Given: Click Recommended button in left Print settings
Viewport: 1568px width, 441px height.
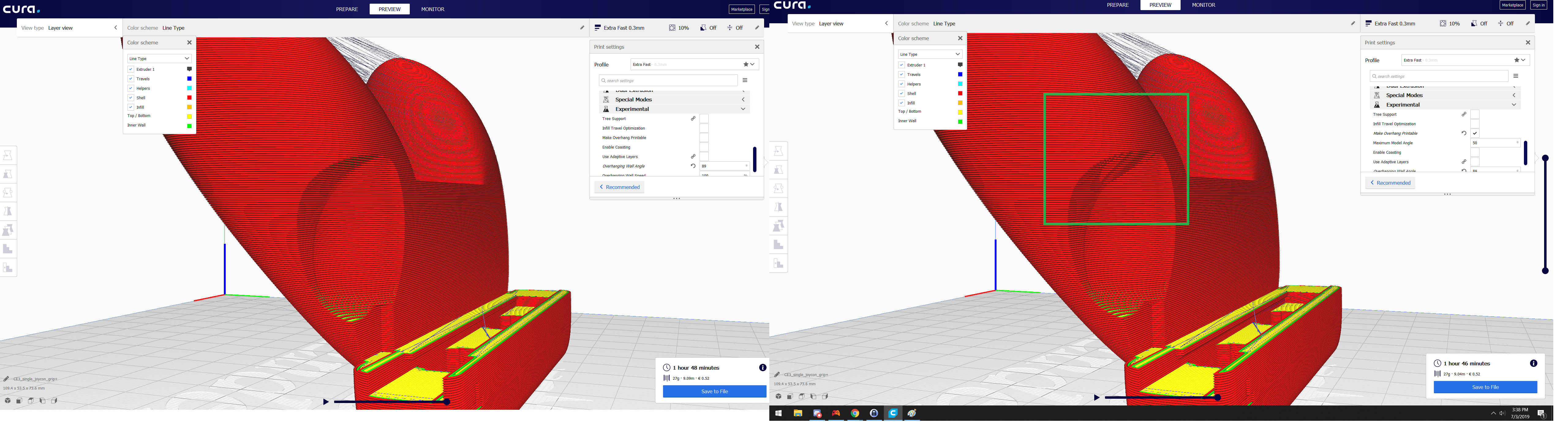Looking at the screenshot, I should [x=620, y=187].
